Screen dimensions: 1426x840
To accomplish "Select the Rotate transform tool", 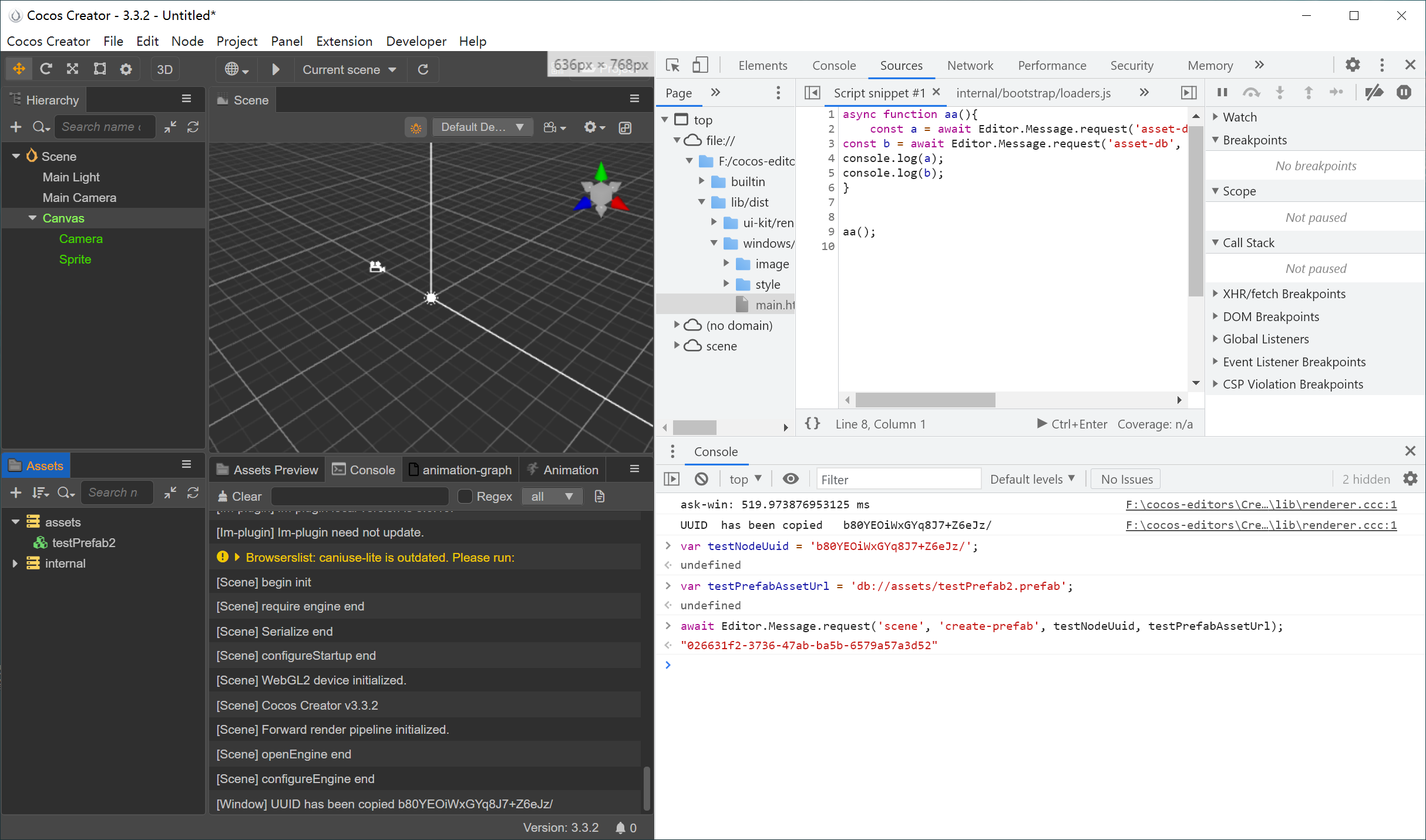I will pos(46,69).
